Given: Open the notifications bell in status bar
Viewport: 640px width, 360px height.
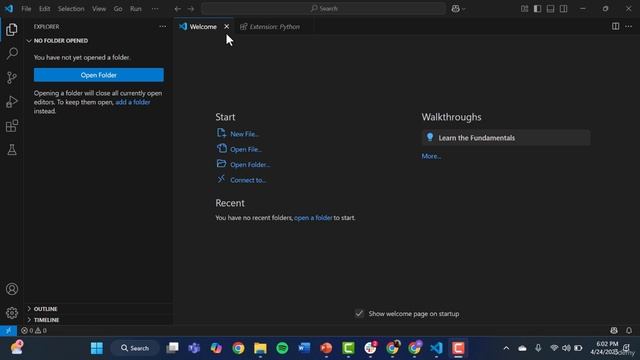Looking at the screenshot, I should [x=629, y=331].
